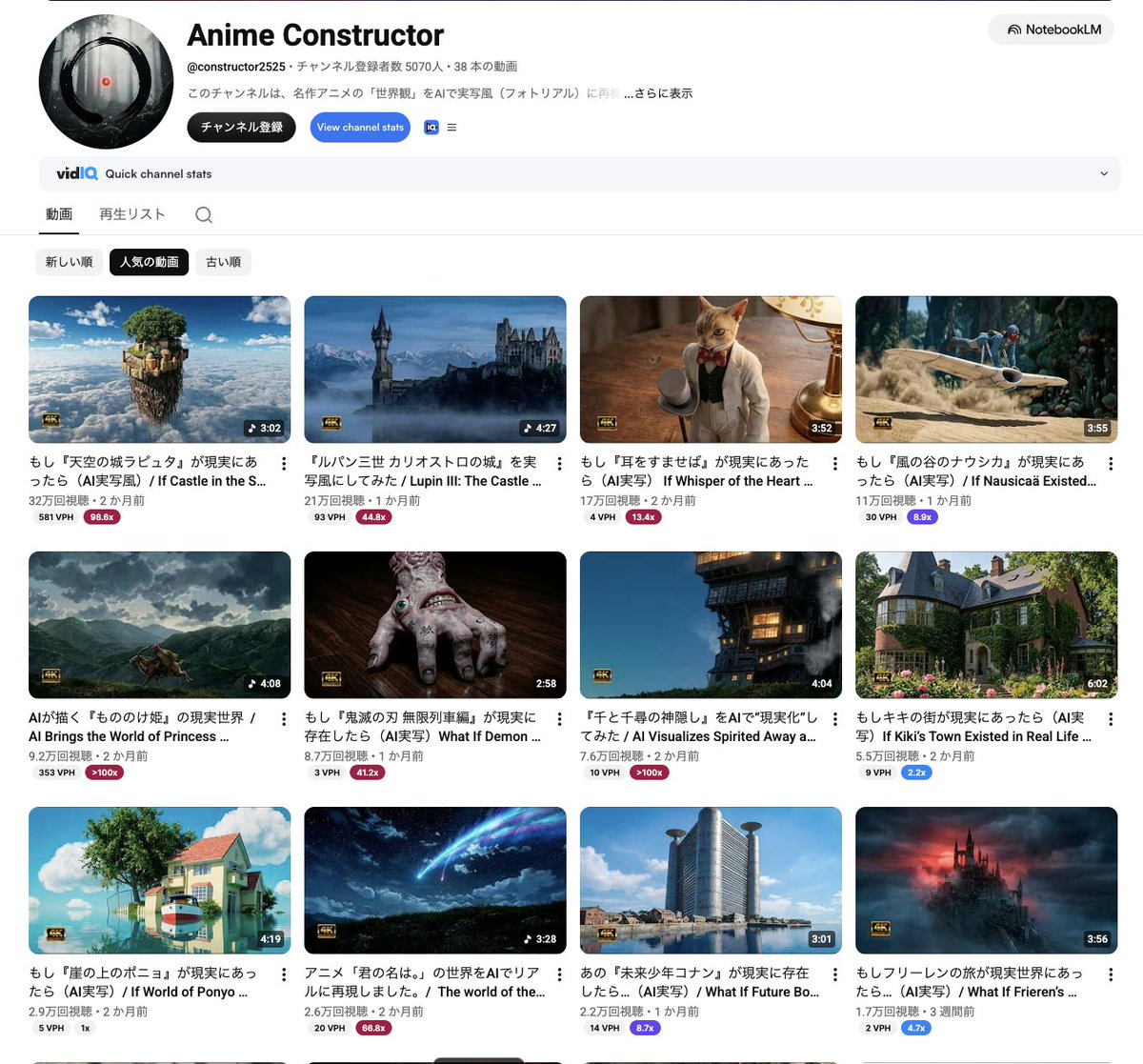The height and width of the screenshot is (1064, 1143).
Task: Click the 8.7x outlier score badge
Action: coord(645,1028)
